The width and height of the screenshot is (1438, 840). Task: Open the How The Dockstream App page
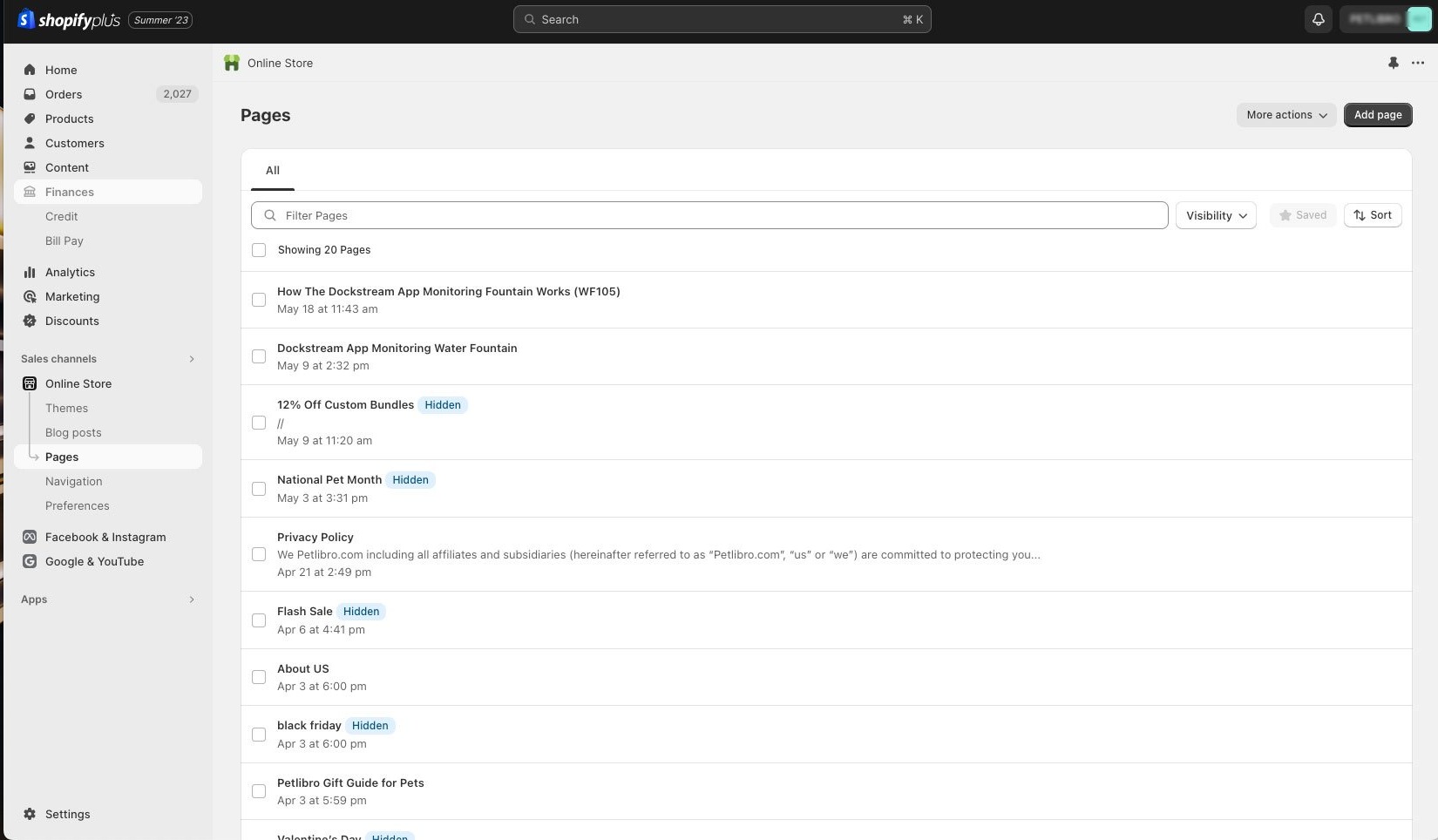(x=449, y=292)
